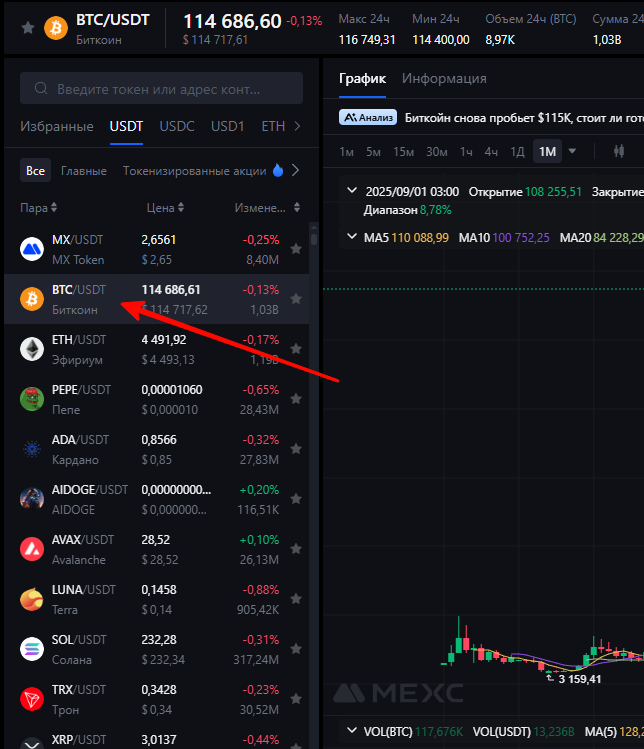Click the Анализ AI badge
Viewport: 644px width, 749px height.
pyautogui.click(x=368, y=118)
